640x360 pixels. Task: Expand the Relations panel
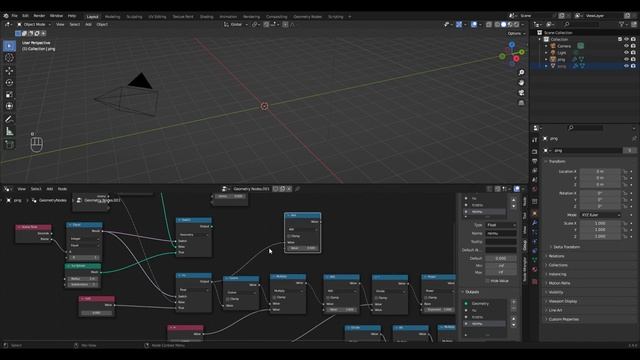[x=556, y=256]
